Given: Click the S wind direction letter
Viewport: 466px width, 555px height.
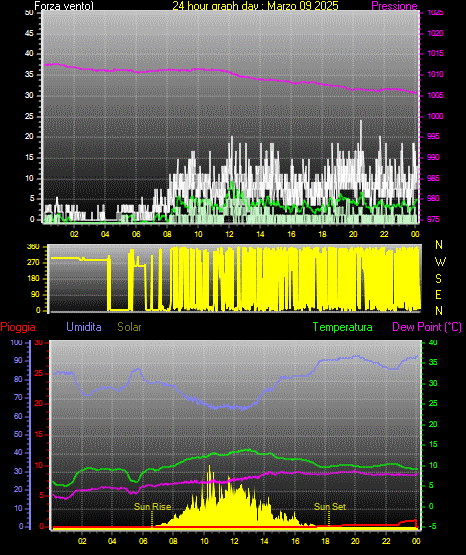Looking at the screenshot, I should [438, 279].
